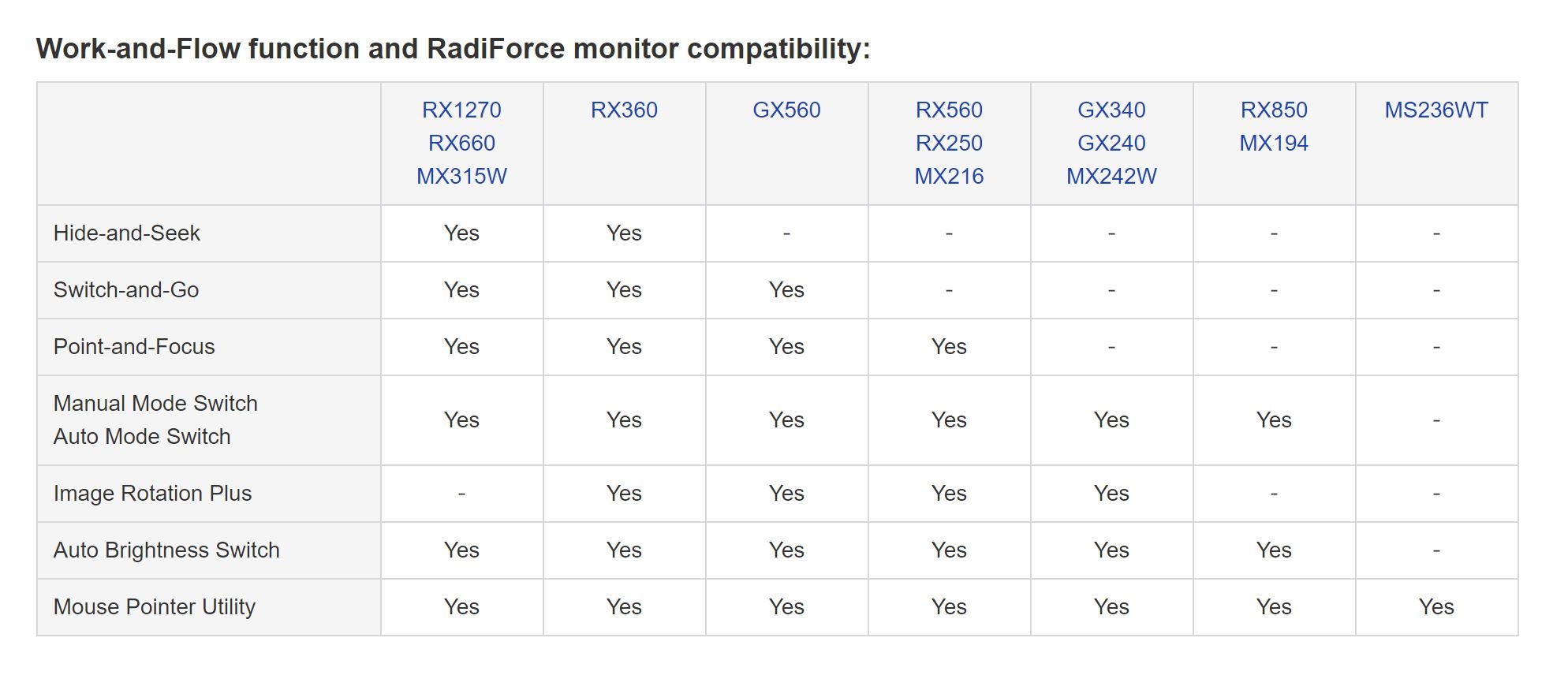The height and width of the screenshot is (675, 1568).
Task: Click the Mouse Pointer Utility row label
Action: [x=155, y=606]
